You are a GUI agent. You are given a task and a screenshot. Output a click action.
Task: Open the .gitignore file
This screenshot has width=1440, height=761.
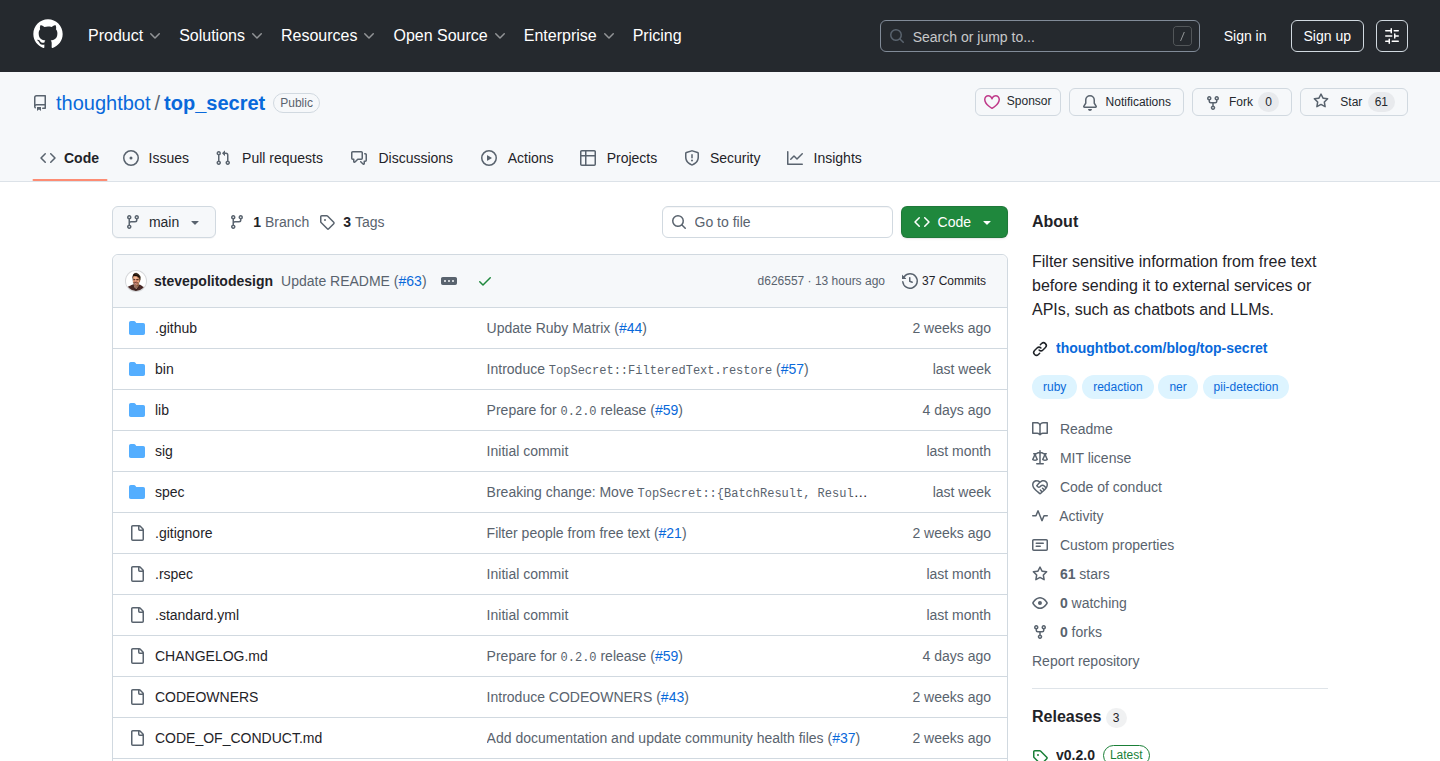184,533
